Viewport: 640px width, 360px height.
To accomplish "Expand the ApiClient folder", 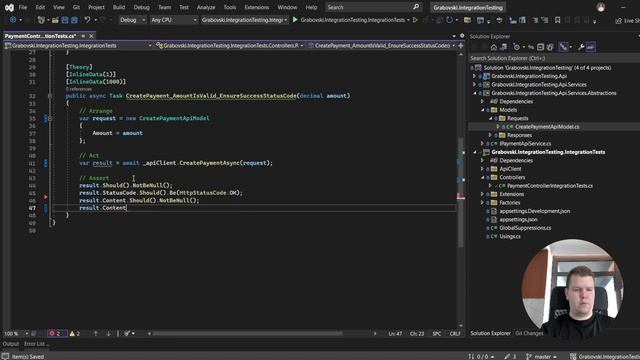I will pyautogui.click(x=482, y=169).
